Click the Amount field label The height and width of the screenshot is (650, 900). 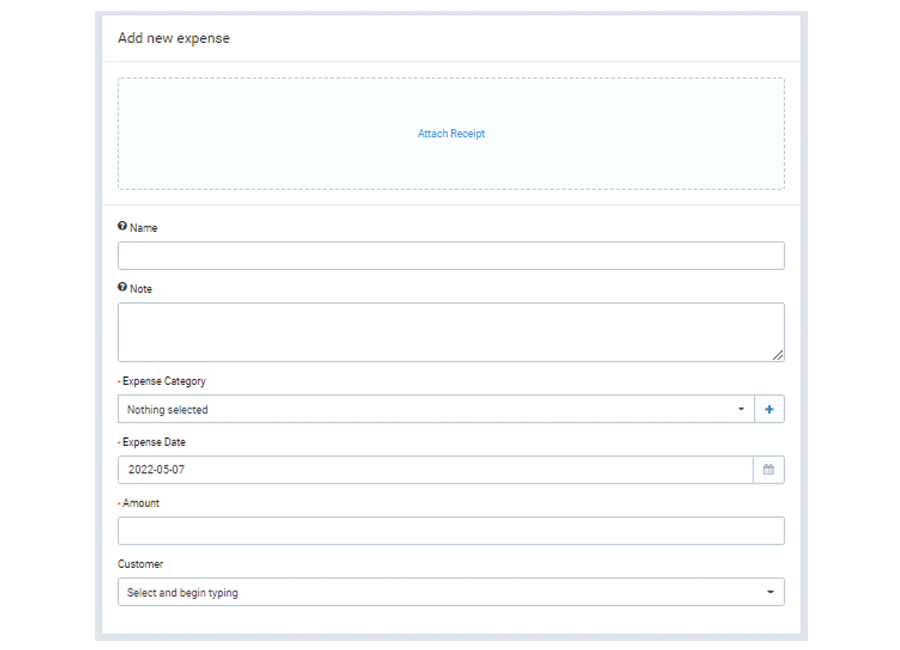click(141, 503)
